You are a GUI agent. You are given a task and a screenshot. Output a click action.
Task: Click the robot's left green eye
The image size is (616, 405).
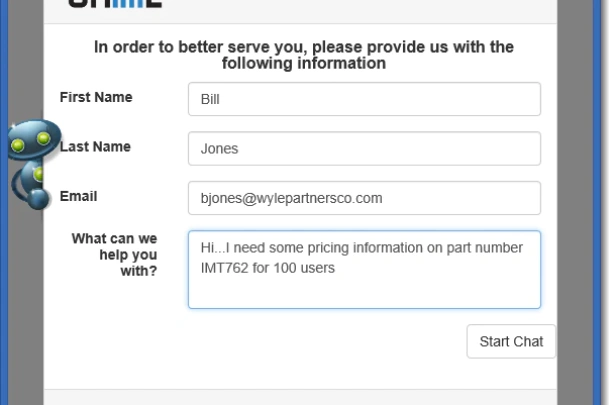point(18,146)
